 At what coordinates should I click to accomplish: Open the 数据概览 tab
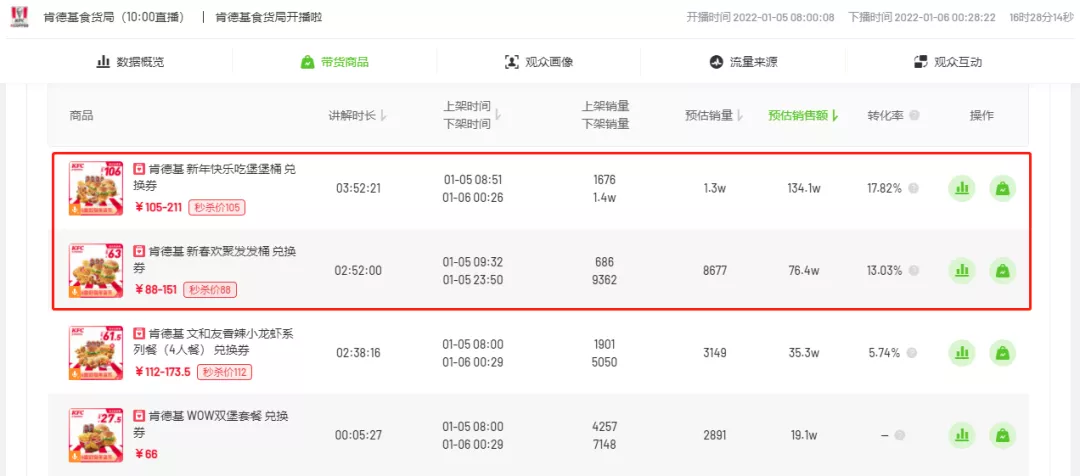click(x=130, y=62)
